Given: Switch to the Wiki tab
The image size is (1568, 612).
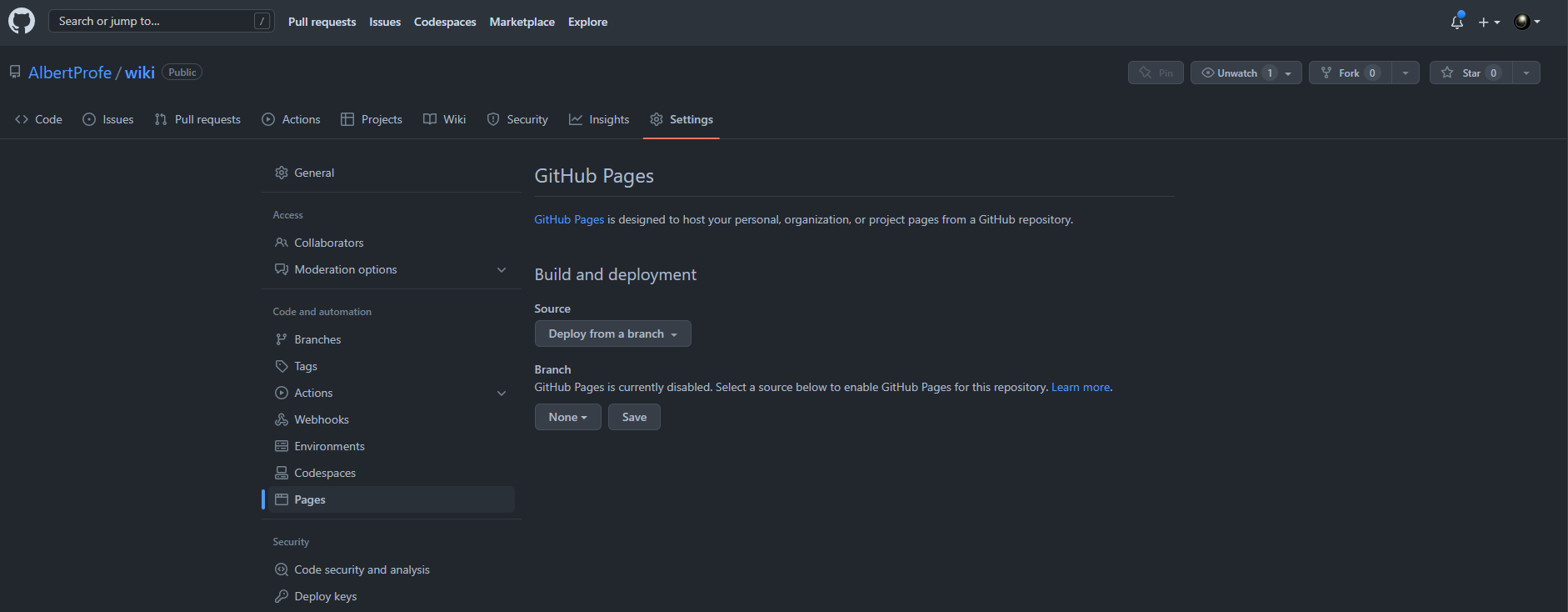Looking at the screenshot, I should pyautogui.click(x=445, y=119).
